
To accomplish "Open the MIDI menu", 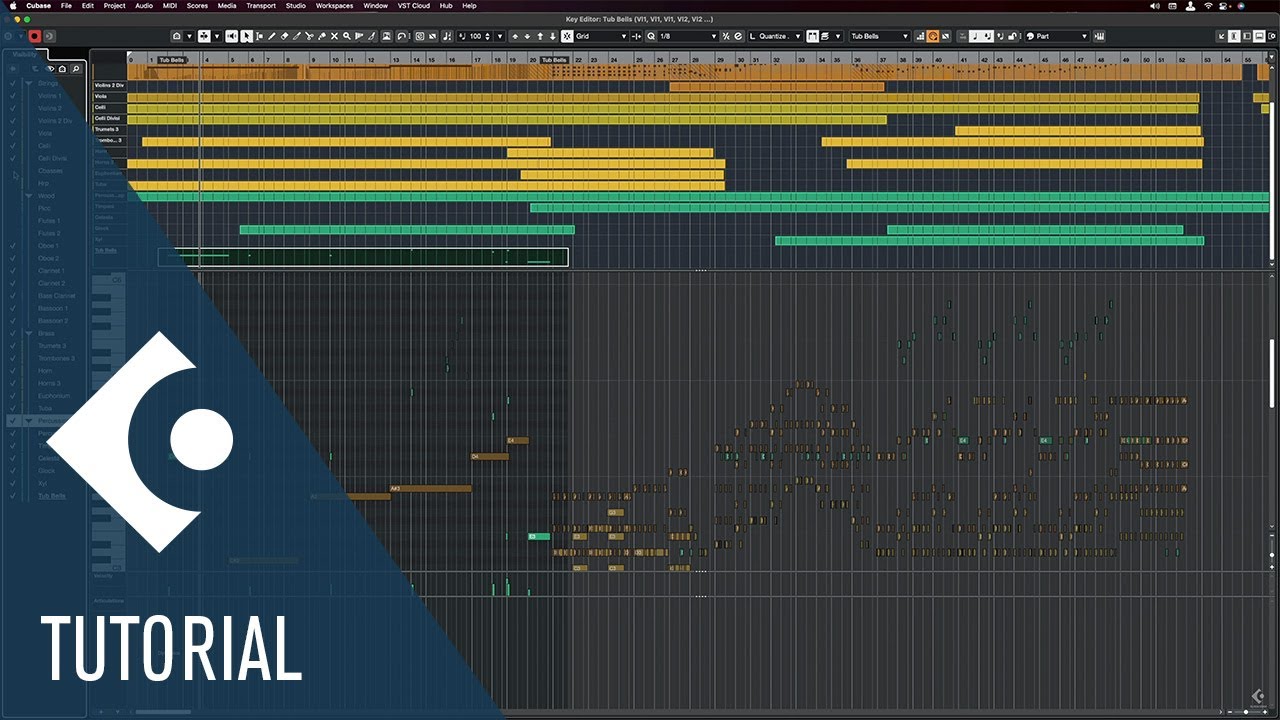I will [x=168, y=5].
